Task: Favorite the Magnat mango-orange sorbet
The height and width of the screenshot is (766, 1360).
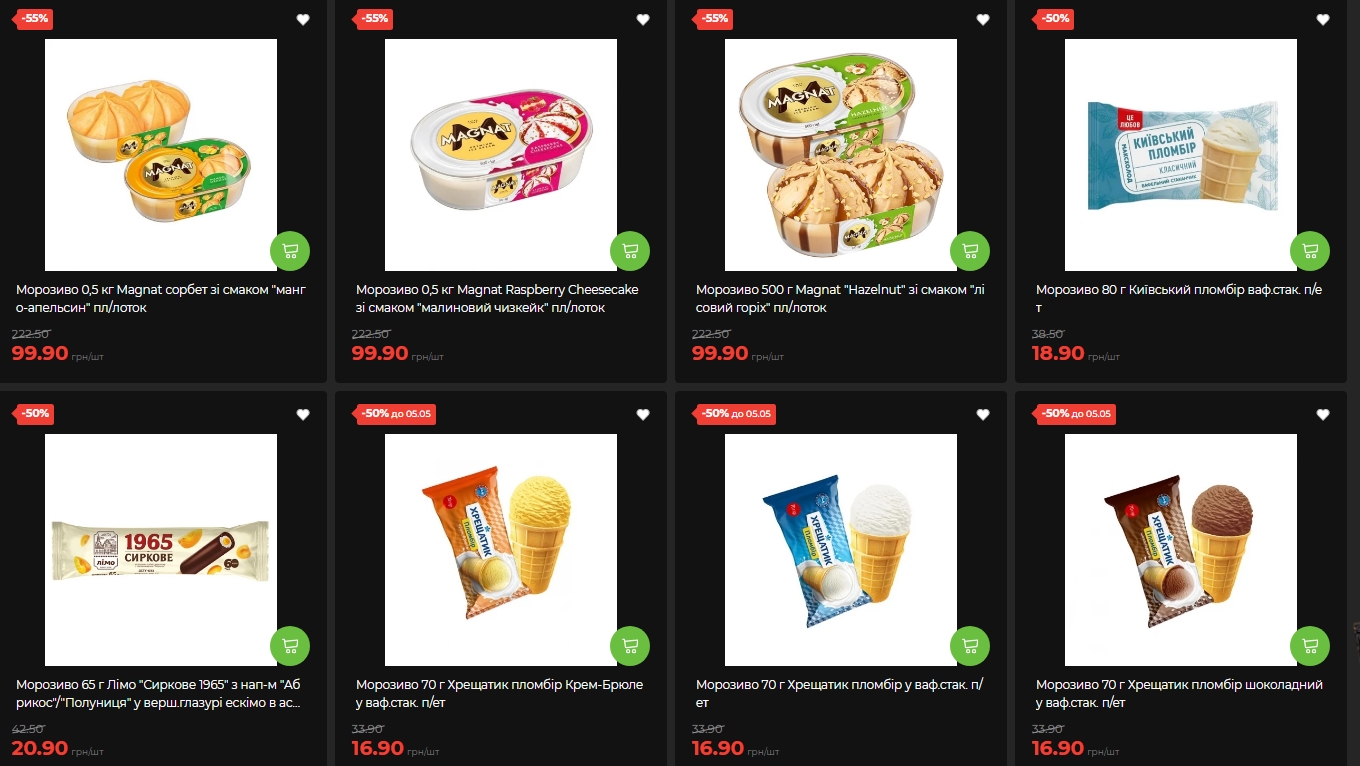Action: click(x=303, y=19)
